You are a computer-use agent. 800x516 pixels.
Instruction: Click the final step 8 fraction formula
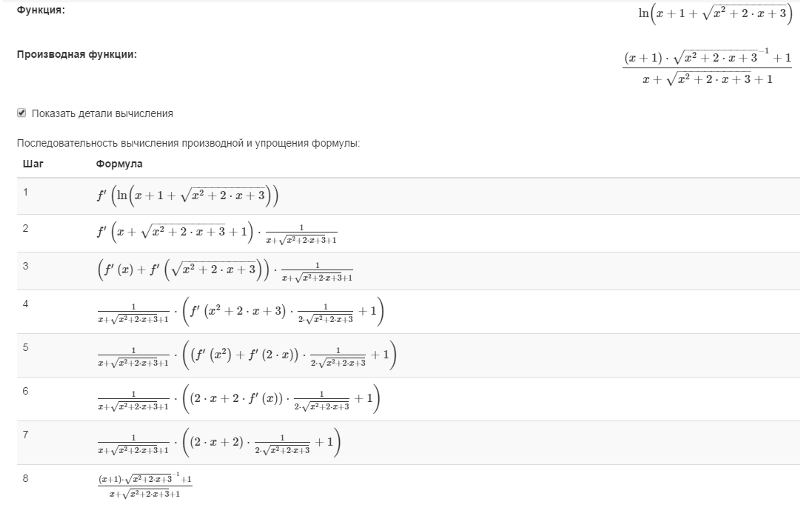click(145, 485)
